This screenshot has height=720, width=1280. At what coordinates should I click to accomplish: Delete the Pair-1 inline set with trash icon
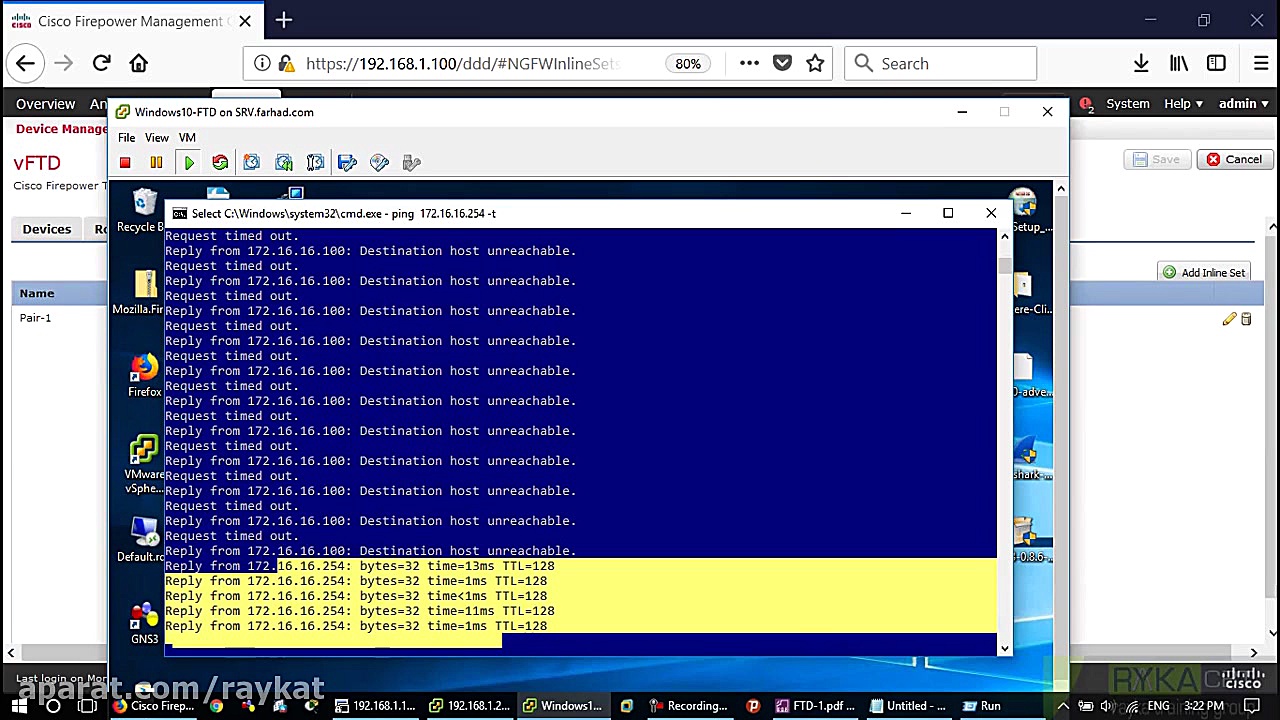[x=1245, y=318]
